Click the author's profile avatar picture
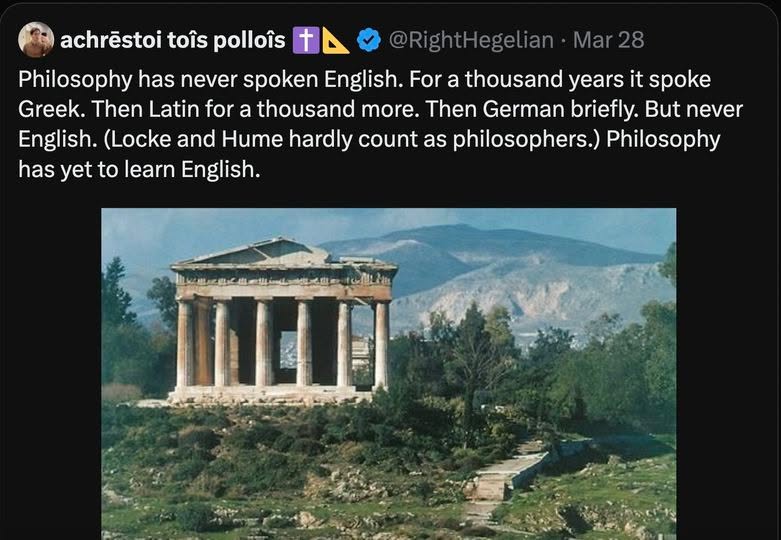Viewport: 781px width, 540px height. click(x=36, y=40)
